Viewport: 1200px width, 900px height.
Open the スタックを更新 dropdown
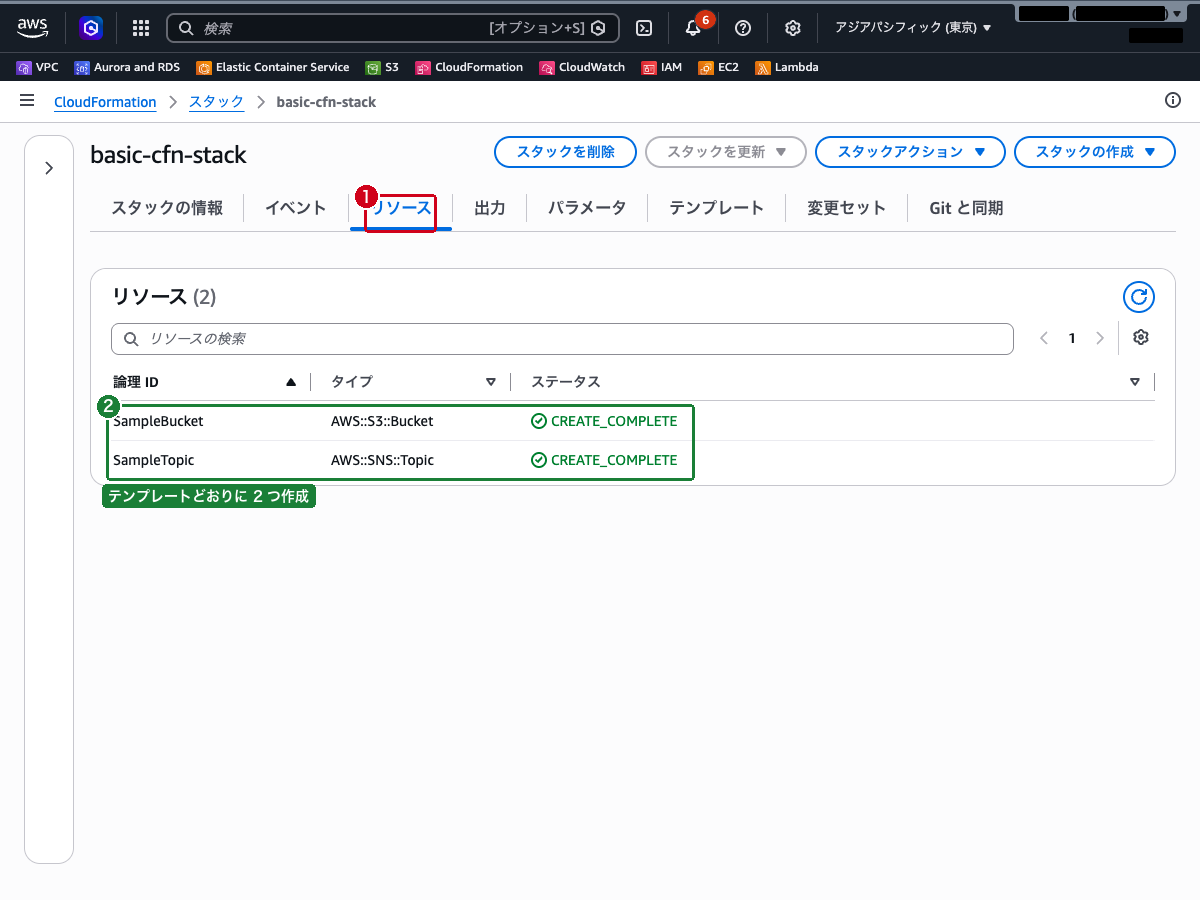[x=726, y=152]
